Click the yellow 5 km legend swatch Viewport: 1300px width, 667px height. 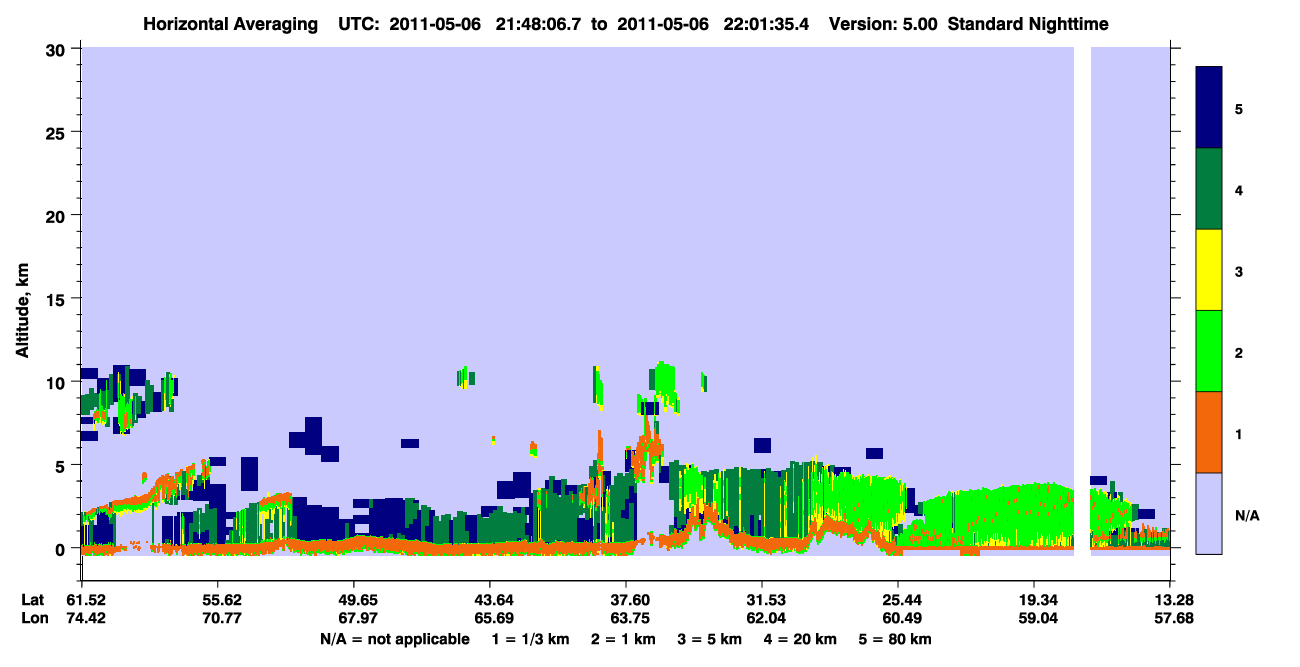tap(1209, 270)
